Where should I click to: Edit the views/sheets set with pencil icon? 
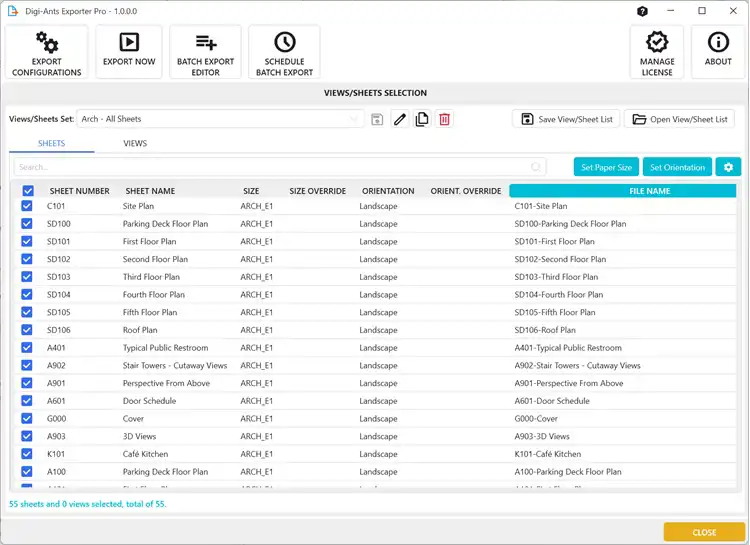tap(400, 119)
